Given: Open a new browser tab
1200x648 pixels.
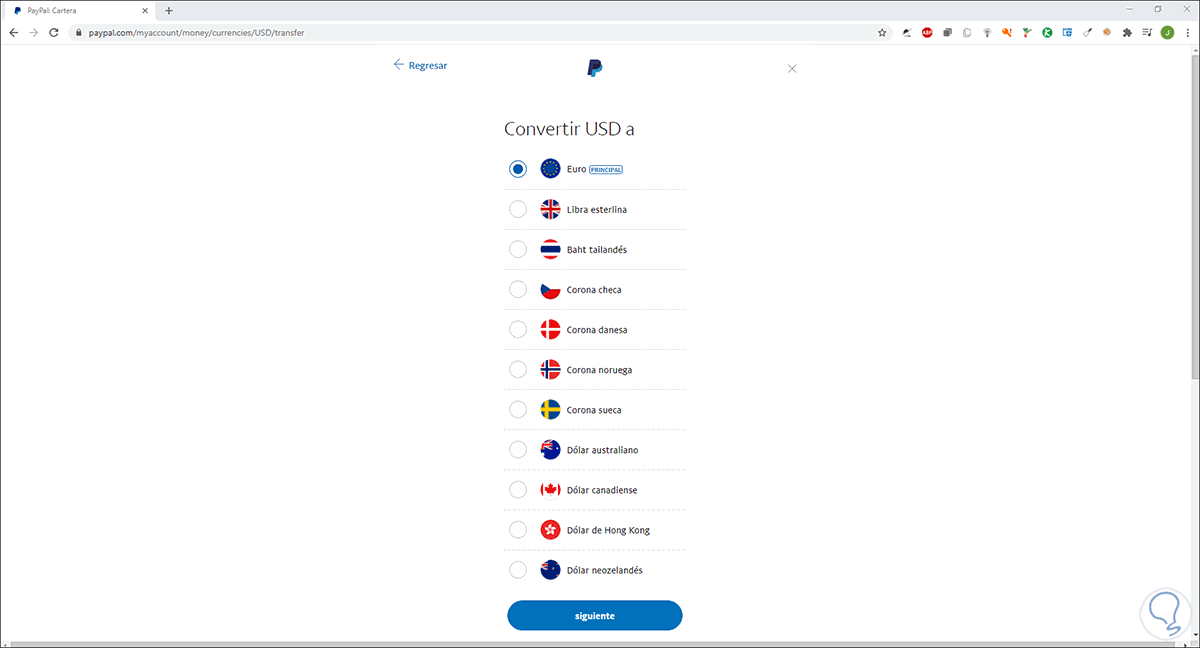Looking at the screenshot, I should point(168,10).
